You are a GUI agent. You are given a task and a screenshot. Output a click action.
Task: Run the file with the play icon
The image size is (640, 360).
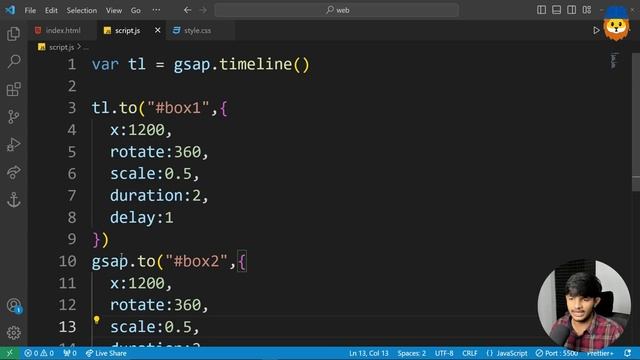pos(596,30)
